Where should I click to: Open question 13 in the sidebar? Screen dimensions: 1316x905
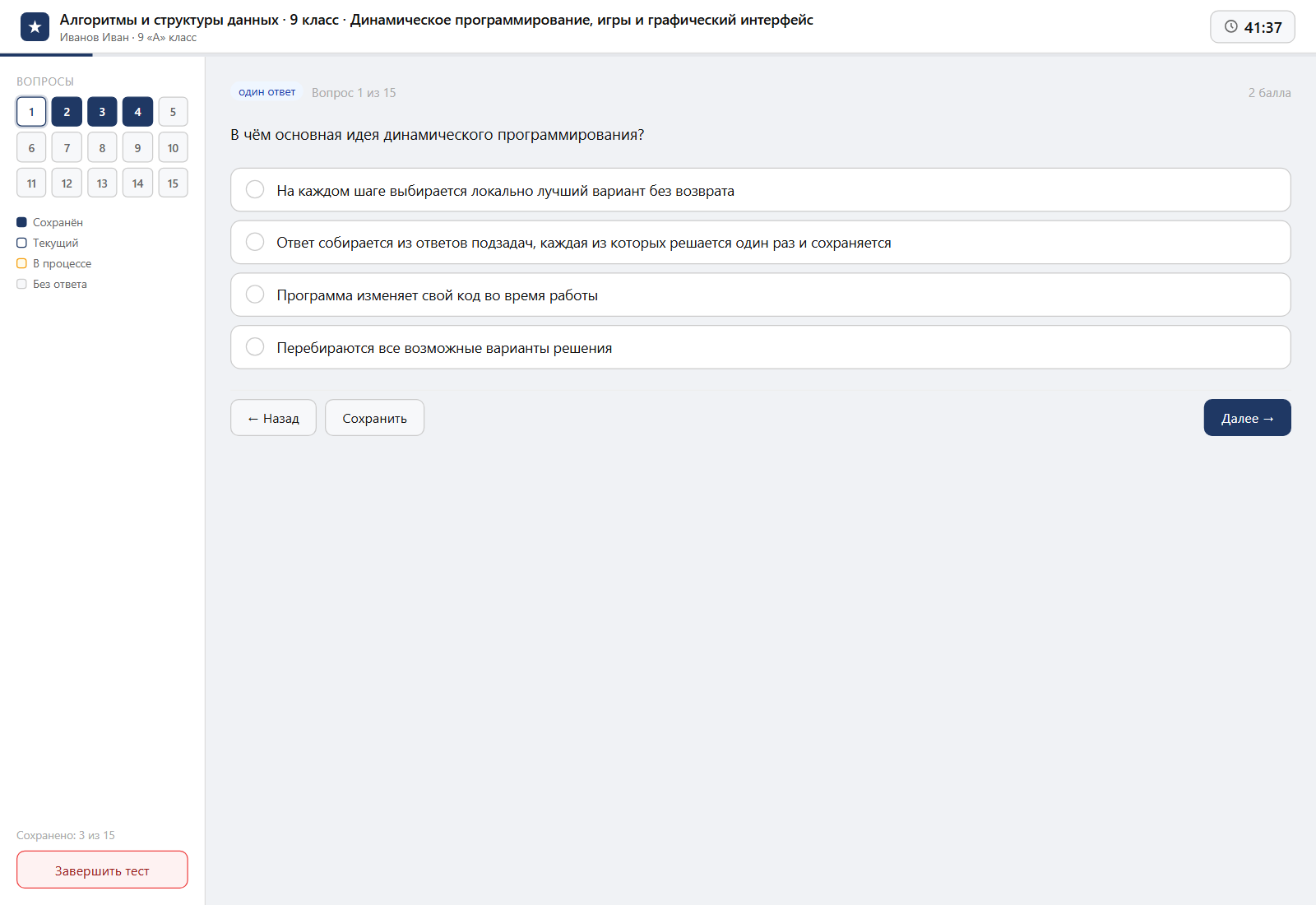click(102, 183)
